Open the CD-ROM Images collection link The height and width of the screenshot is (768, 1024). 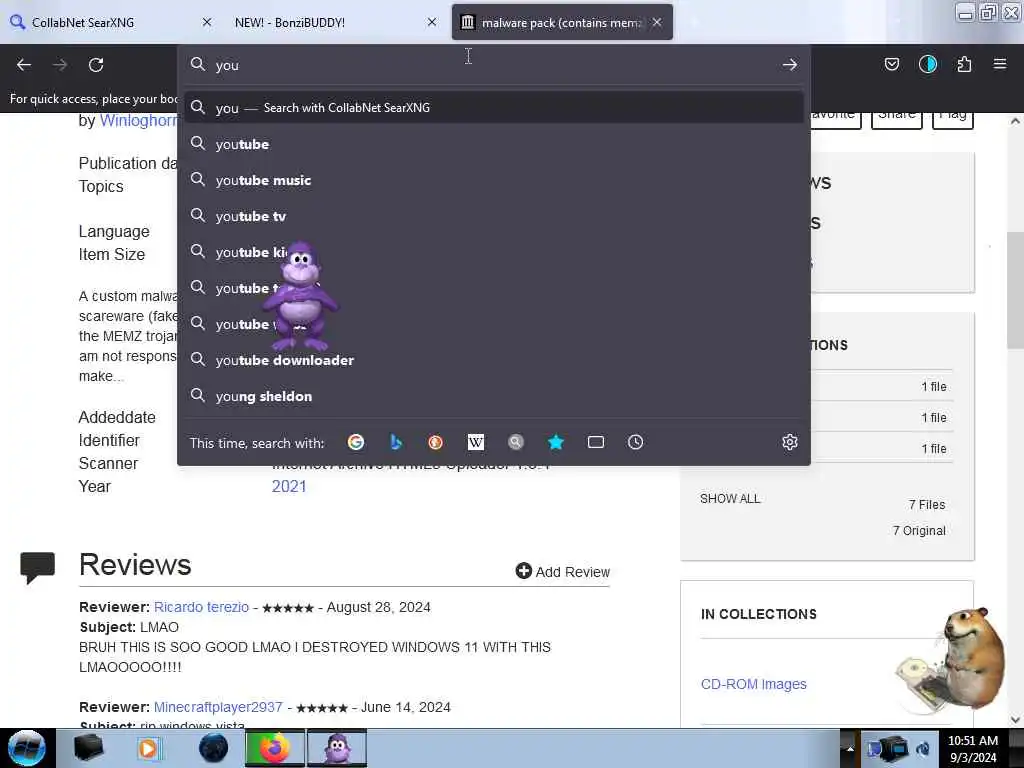click(x=754, y=684)
